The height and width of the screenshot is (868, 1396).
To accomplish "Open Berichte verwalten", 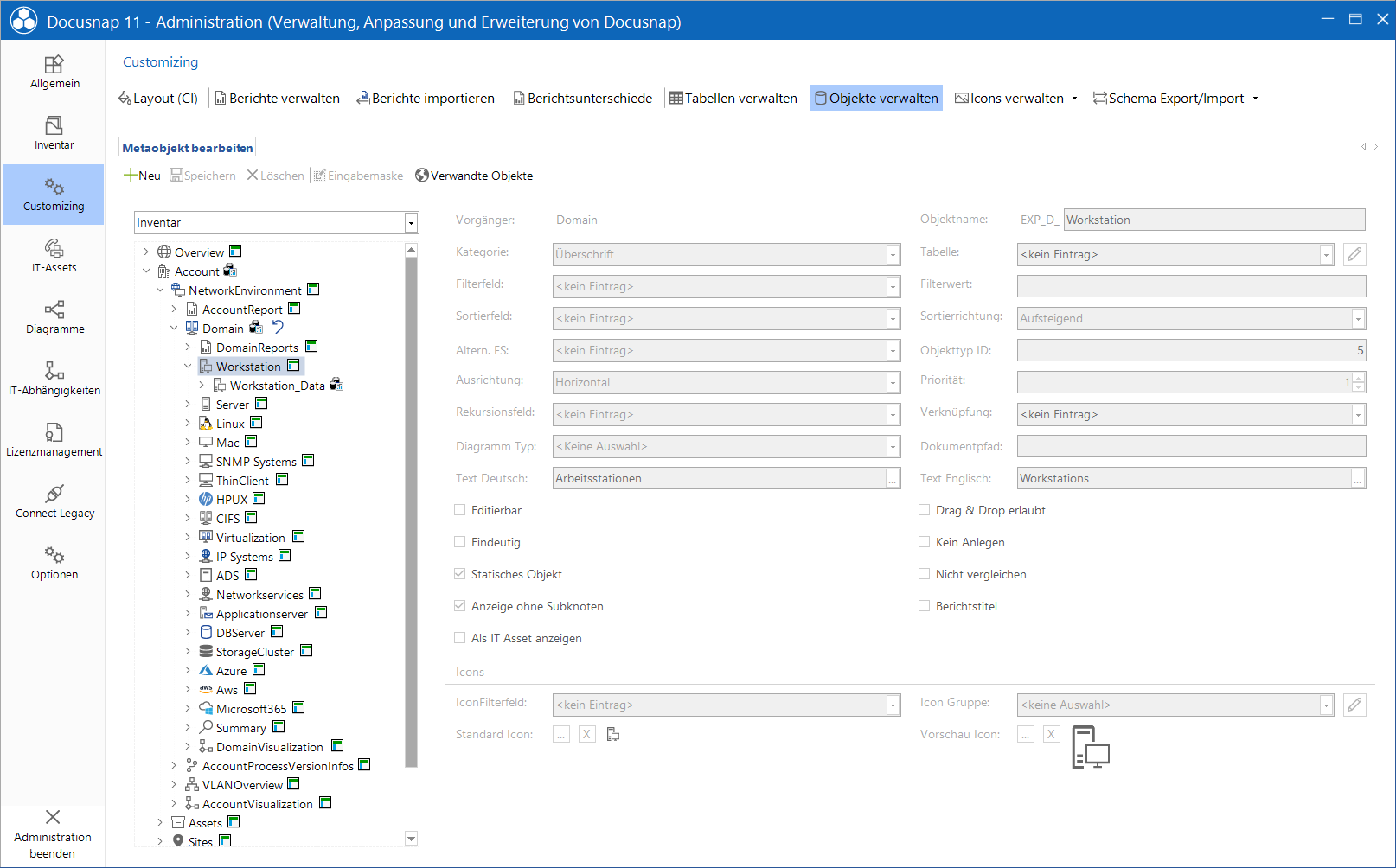I will tap(277, 99).
